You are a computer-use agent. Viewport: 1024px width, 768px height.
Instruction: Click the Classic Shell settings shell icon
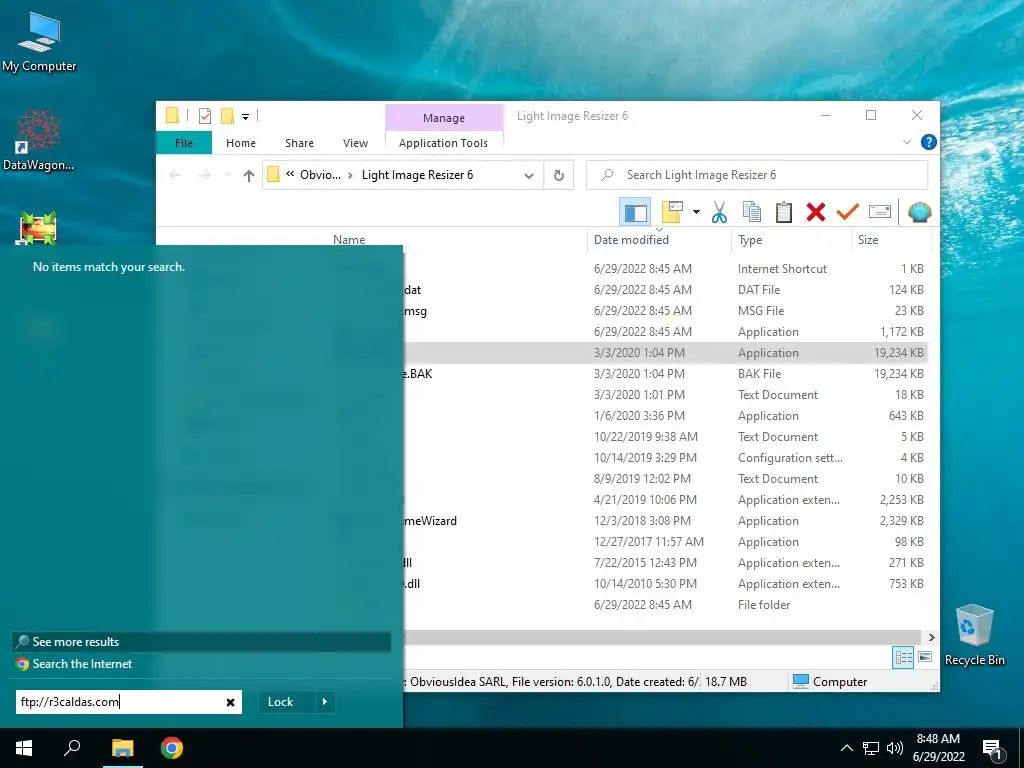[x=919, y=212]
